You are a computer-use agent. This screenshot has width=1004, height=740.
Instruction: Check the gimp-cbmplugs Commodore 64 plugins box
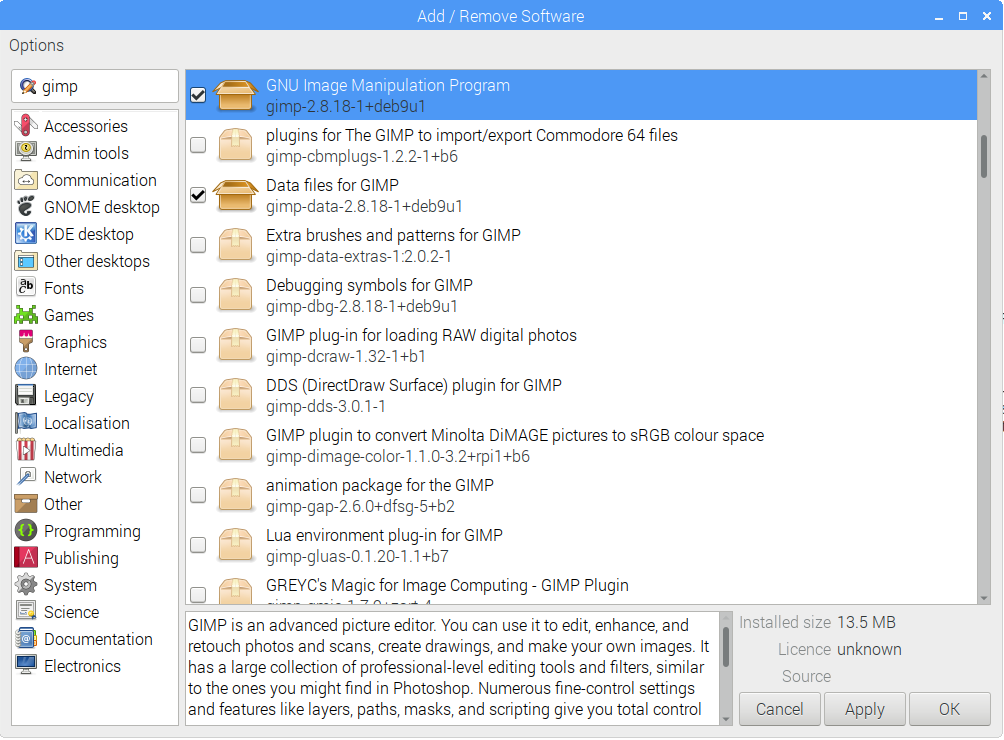pyautogui.click(x=198, y=145)
